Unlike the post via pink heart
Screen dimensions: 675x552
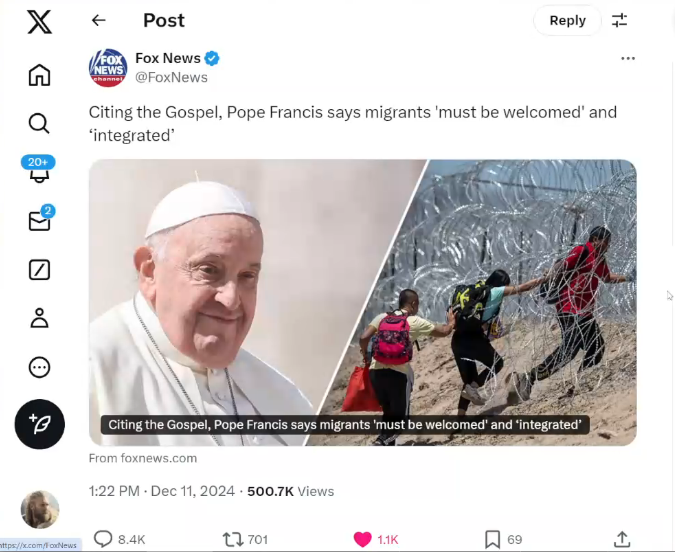click(x=362, y=539)
